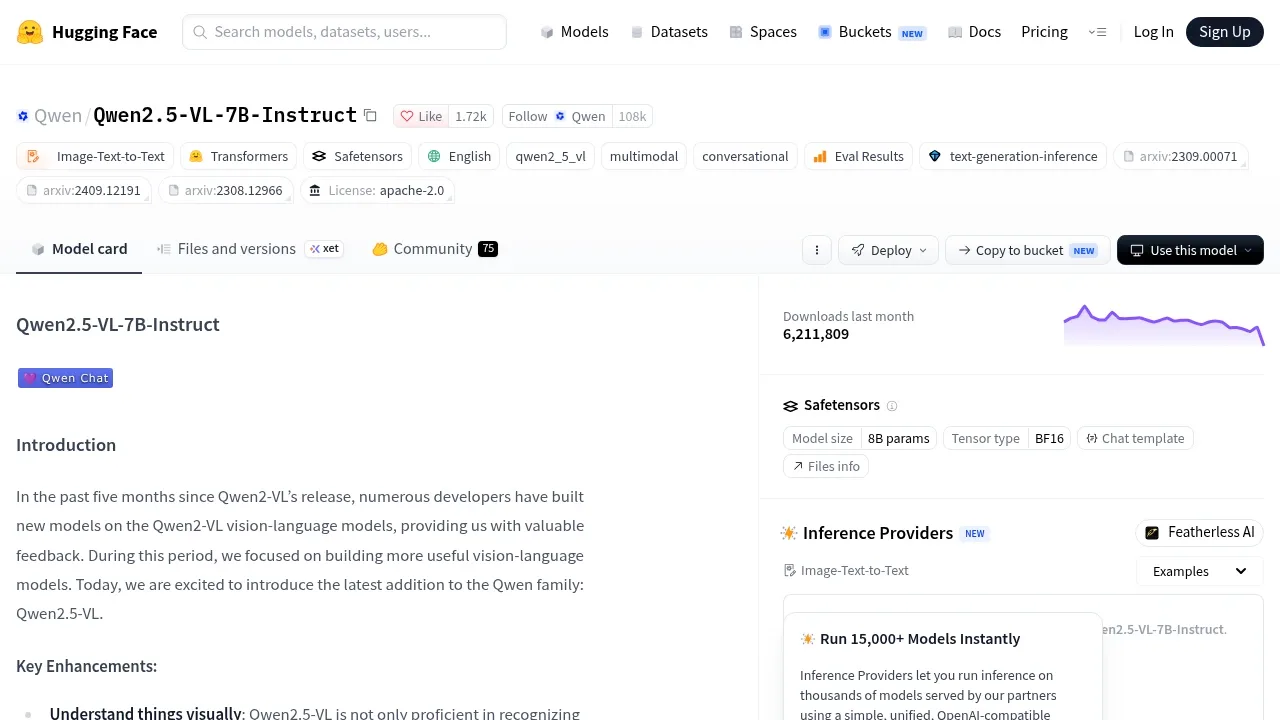This screenshot has width=1280, height=720.
Task: Click the Inference Providers heading
Action: coord(878,533)
